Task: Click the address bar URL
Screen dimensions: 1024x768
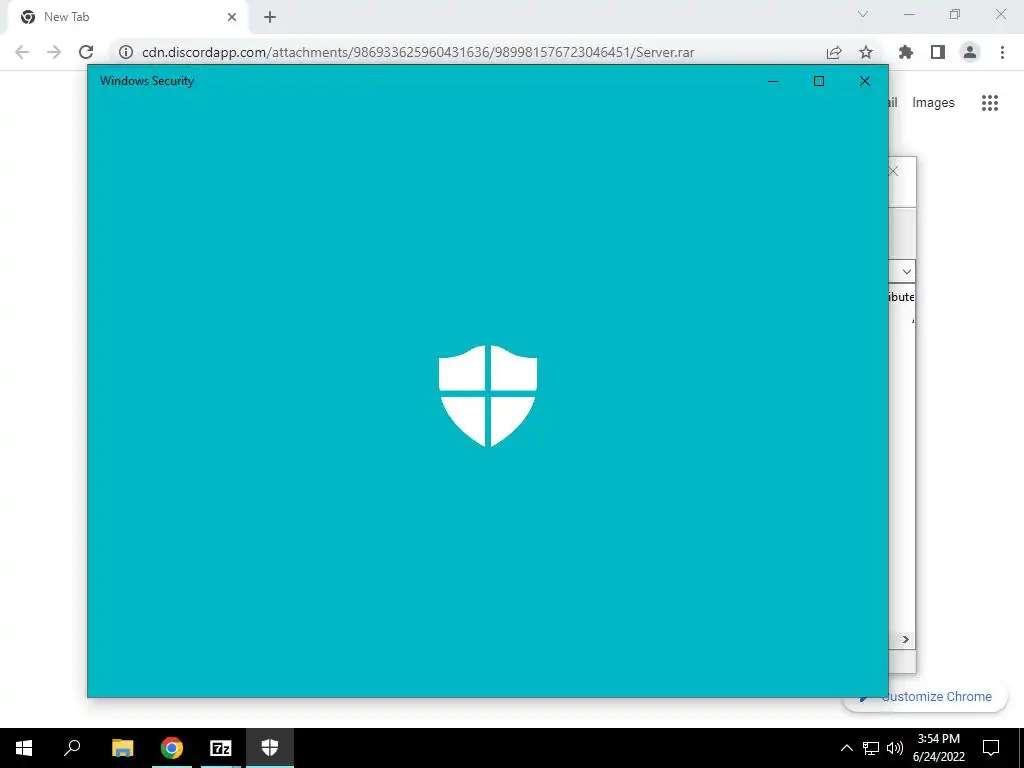Action: [x=418, y=52]
